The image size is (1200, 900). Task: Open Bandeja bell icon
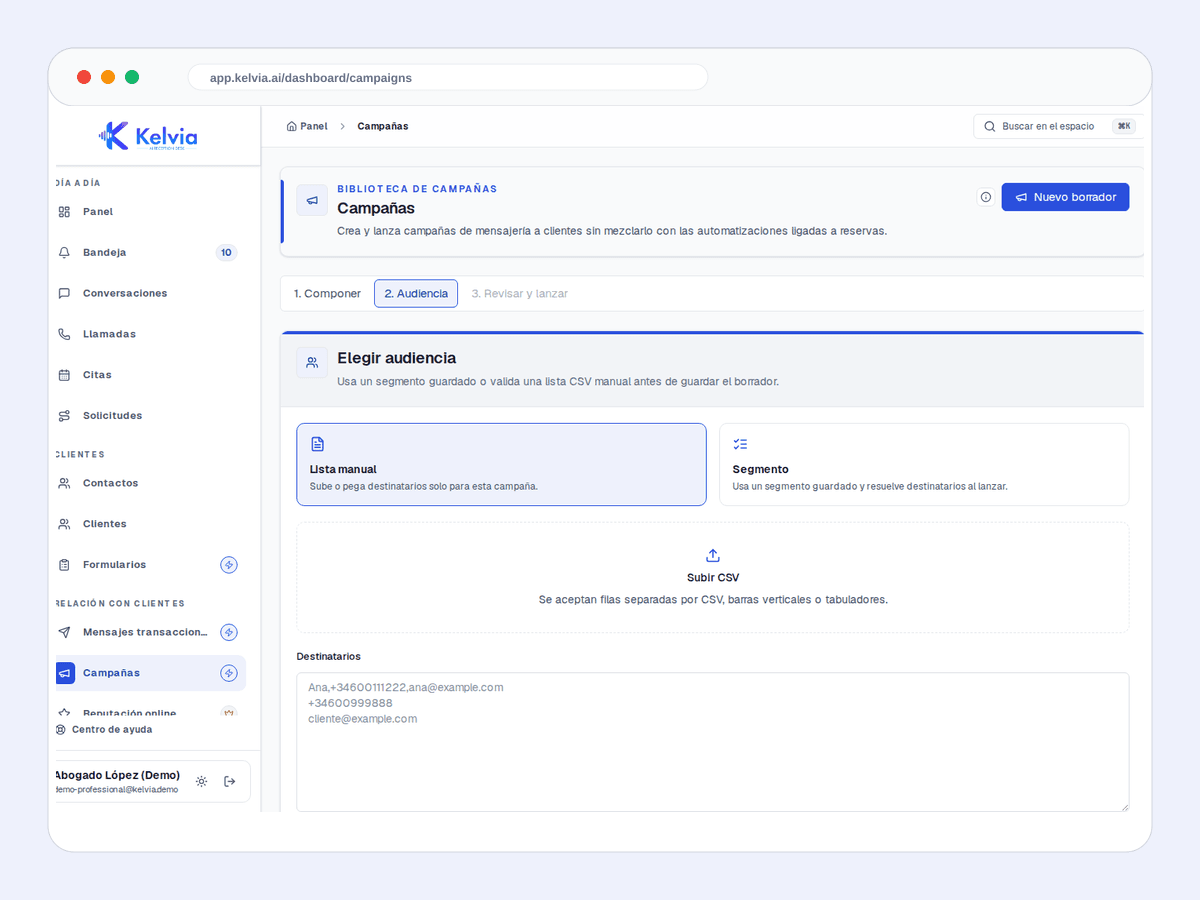tap(64, 253)
